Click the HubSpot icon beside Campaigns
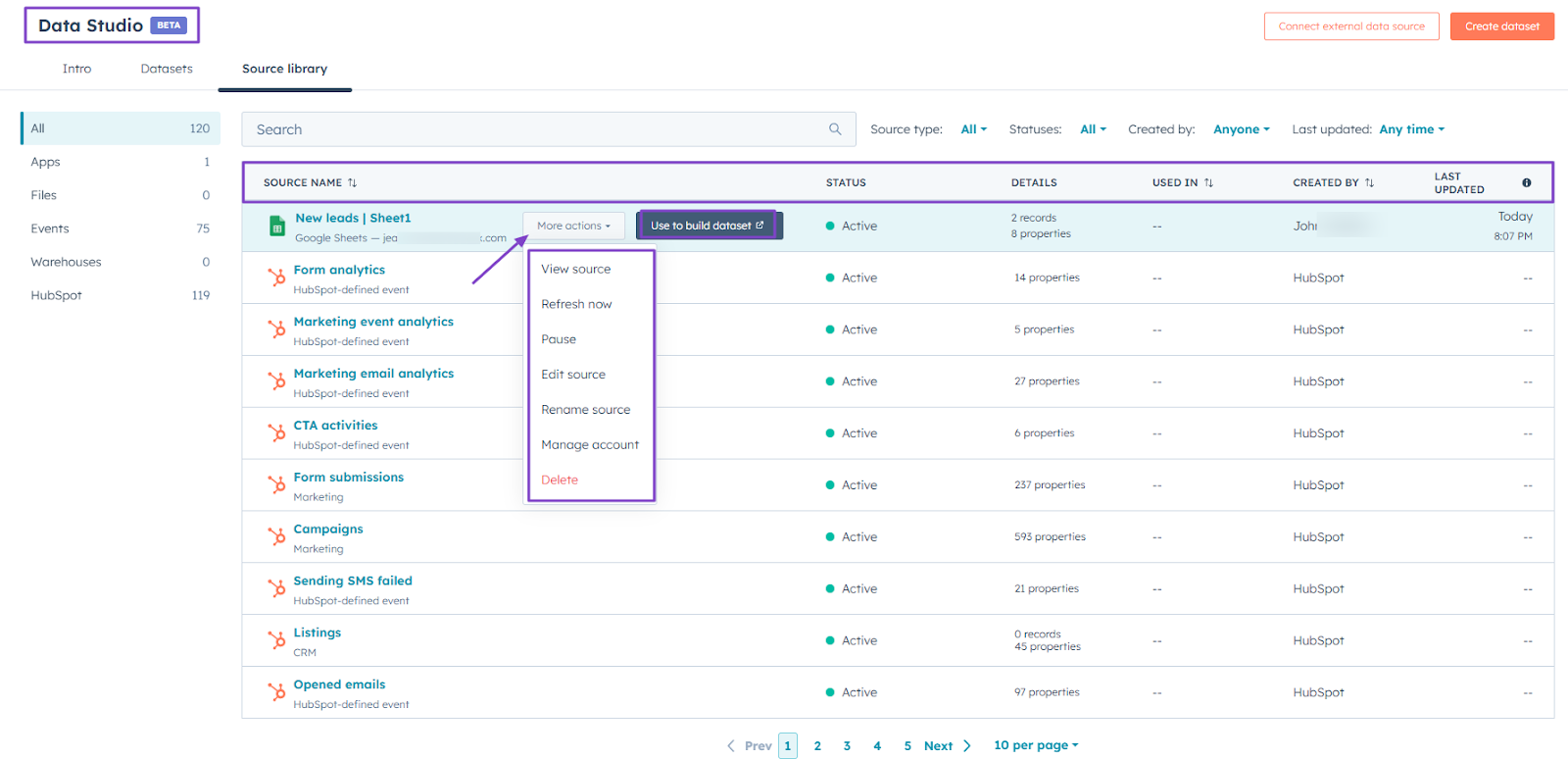The image size is (1568, 759). tap(277, 537)
